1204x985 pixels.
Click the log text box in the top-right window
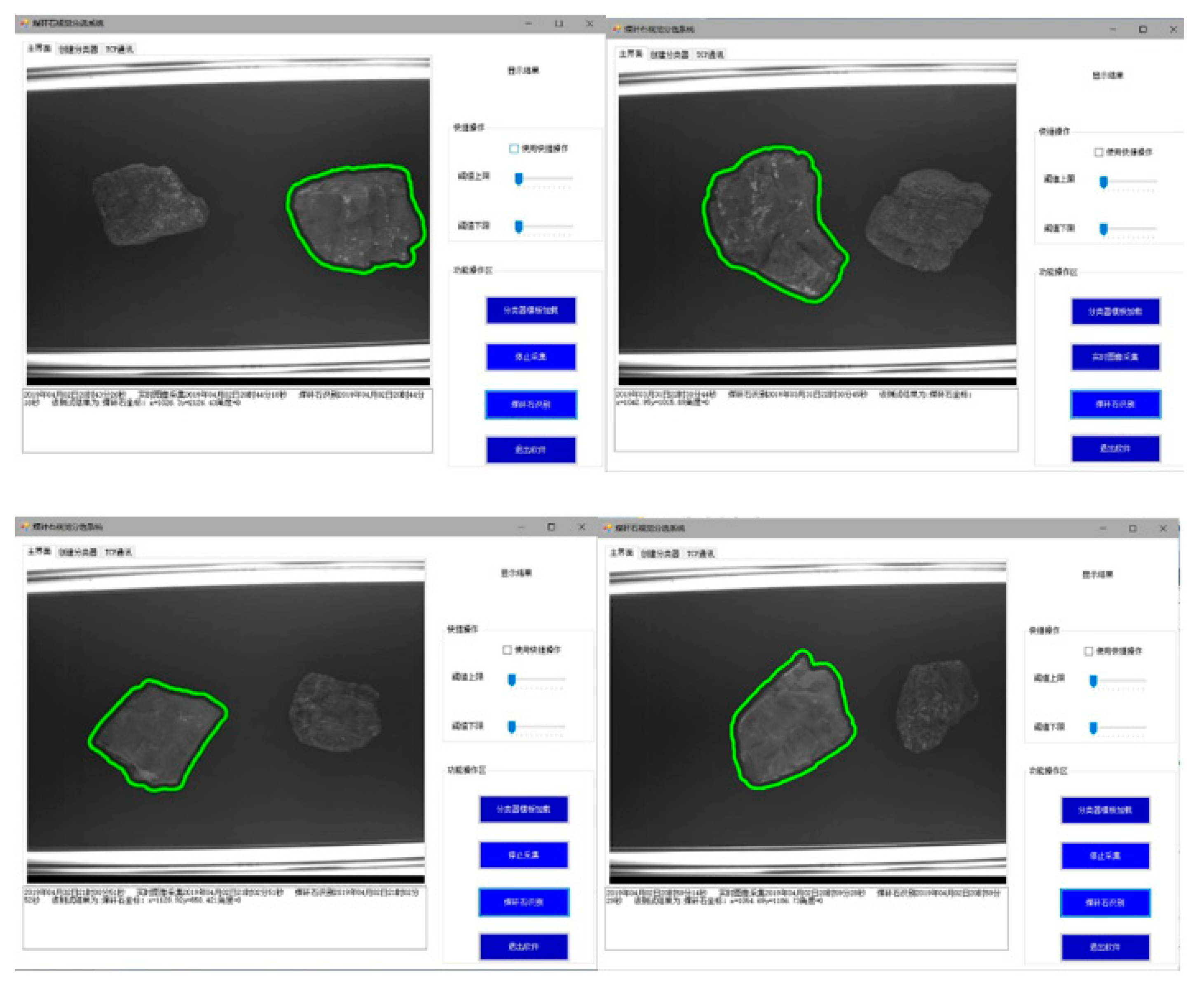816,420
